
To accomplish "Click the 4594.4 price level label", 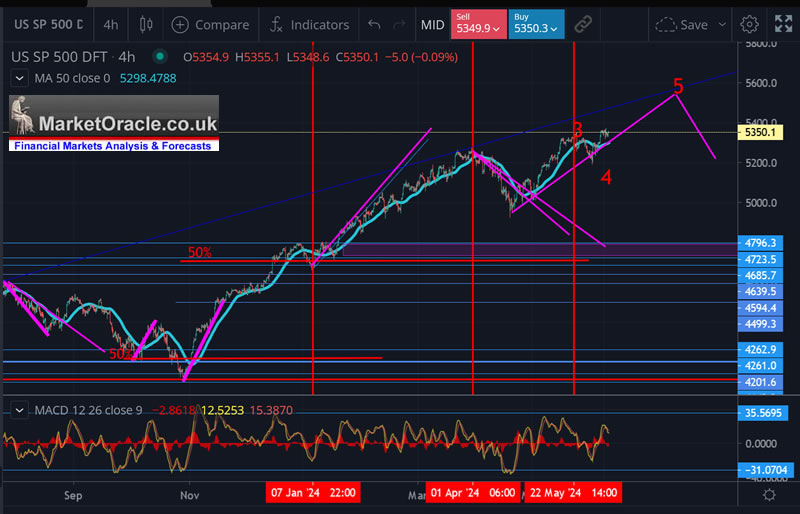I will (x=760, y=308).
